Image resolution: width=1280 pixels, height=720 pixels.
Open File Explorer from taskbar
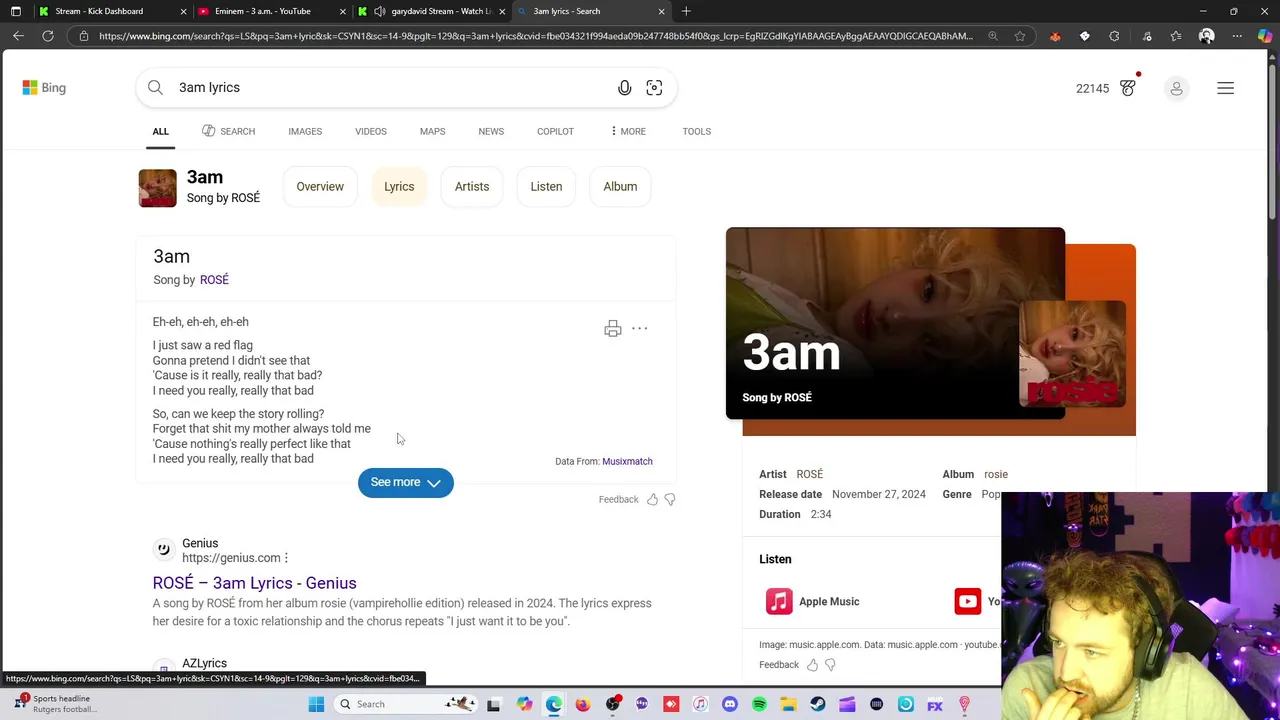pos(788,704)
